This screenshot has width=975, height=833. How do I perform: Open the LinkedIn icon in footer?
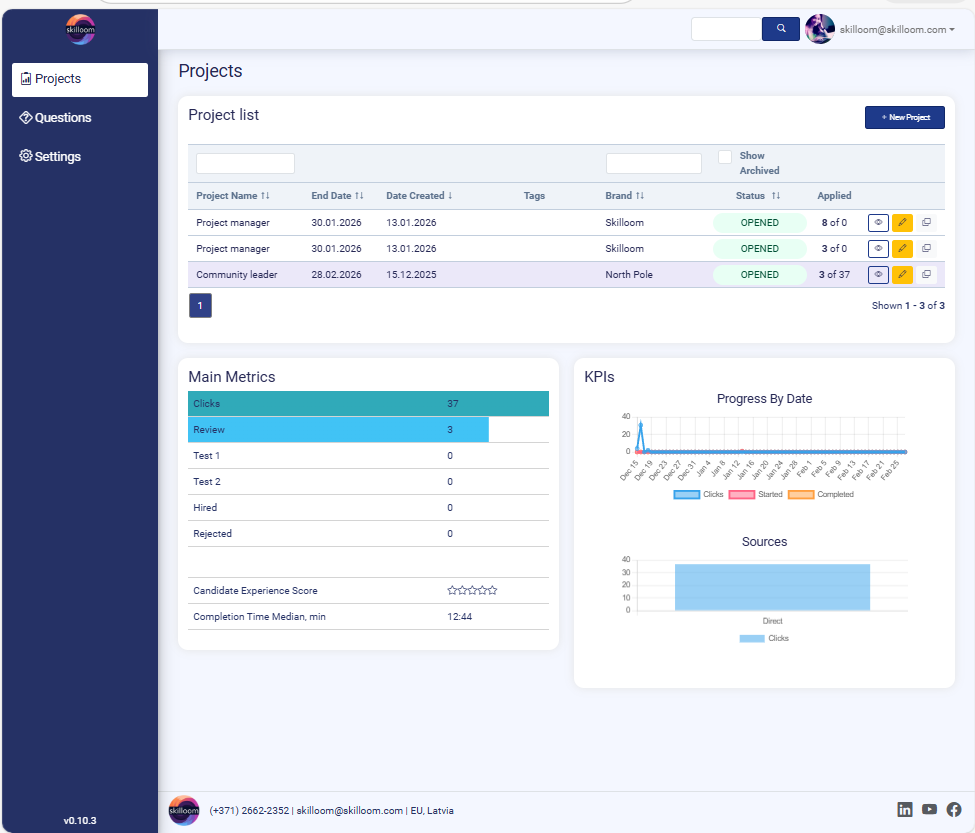905,810
